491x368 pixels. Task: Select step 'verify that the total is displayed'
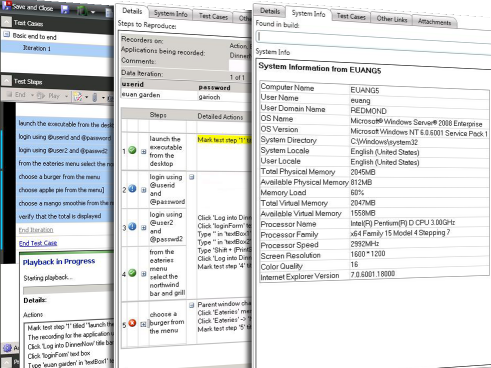(65, 216)
